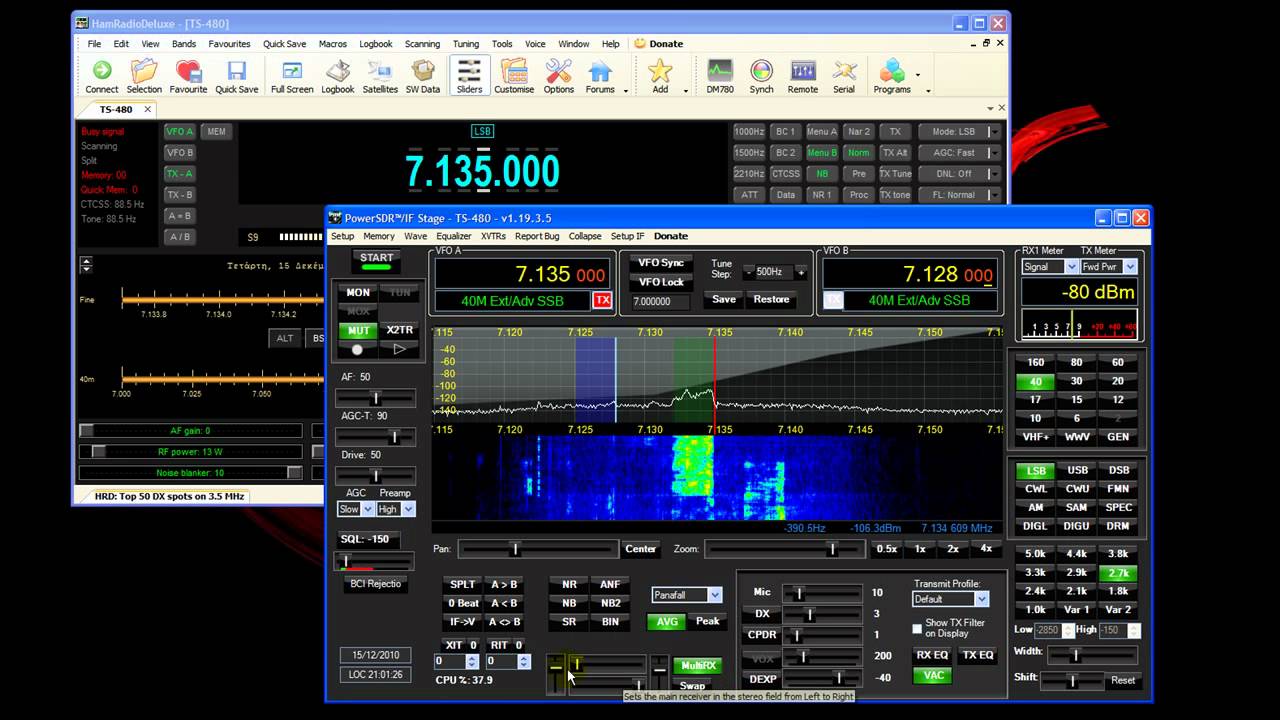Click the VFO Lock button
This screenshot has height=720, width=1280.
pos(661,282)
